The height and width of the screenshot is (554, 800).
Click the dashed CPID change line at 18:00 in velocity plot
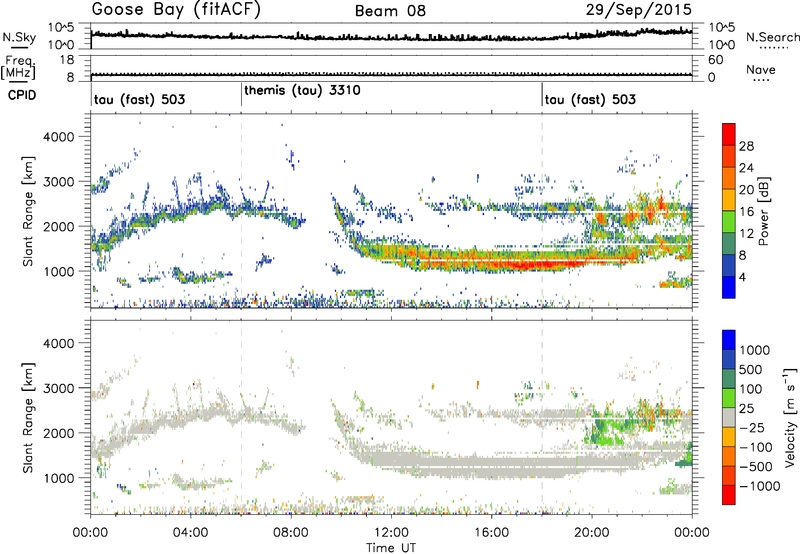[542, 416]
